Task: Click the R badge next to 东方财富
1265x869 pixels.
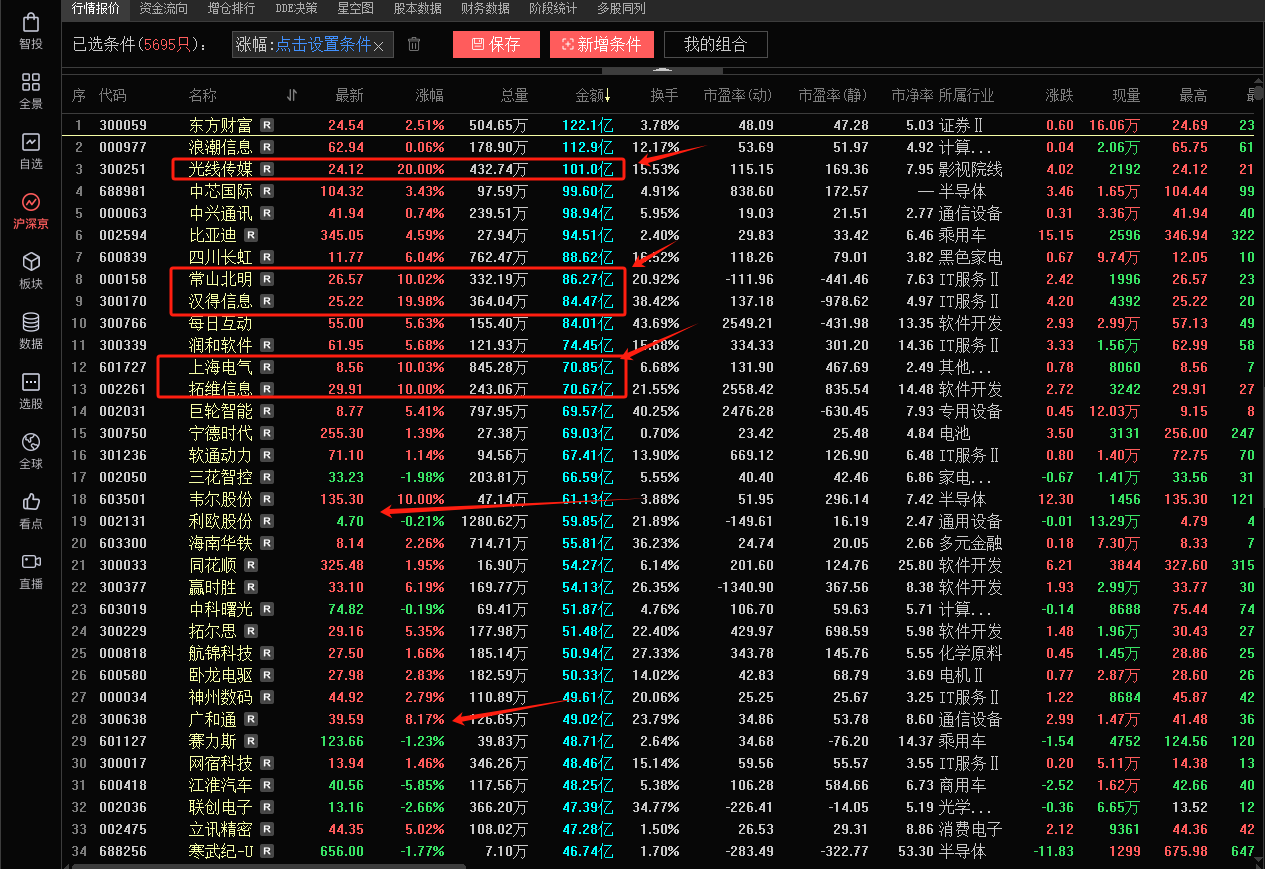Action: 267,125
